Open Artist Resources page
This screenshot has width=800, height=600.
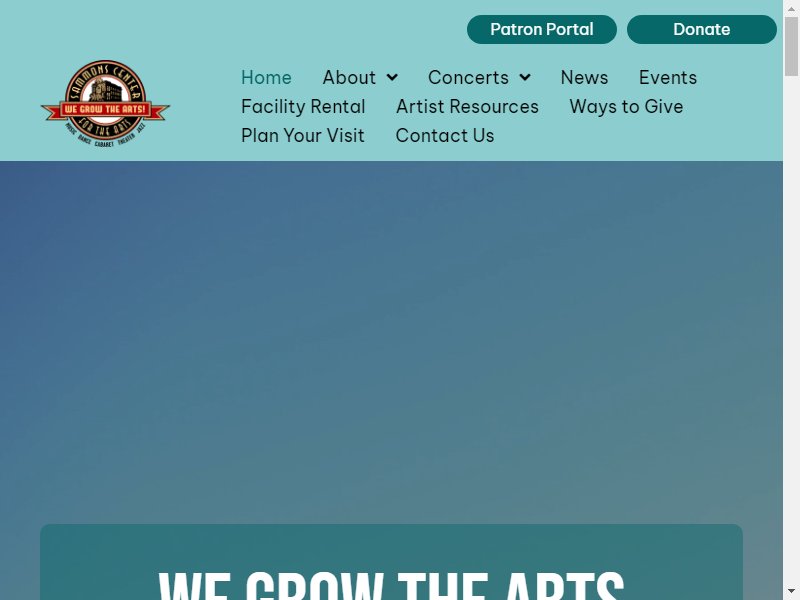[x=467, y=107]
